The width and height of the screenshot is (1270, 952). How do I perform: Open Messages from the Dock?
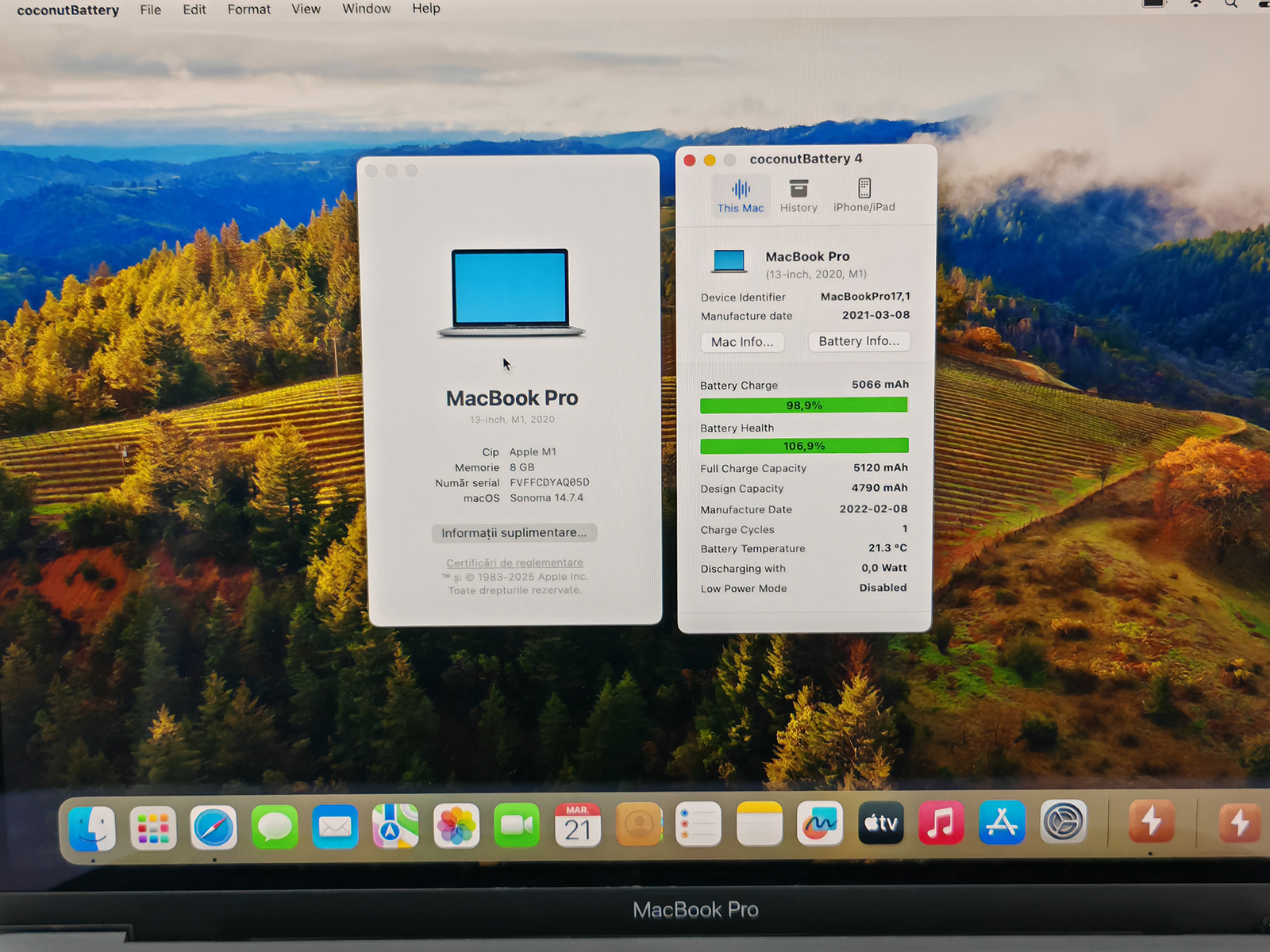(275, 827)
